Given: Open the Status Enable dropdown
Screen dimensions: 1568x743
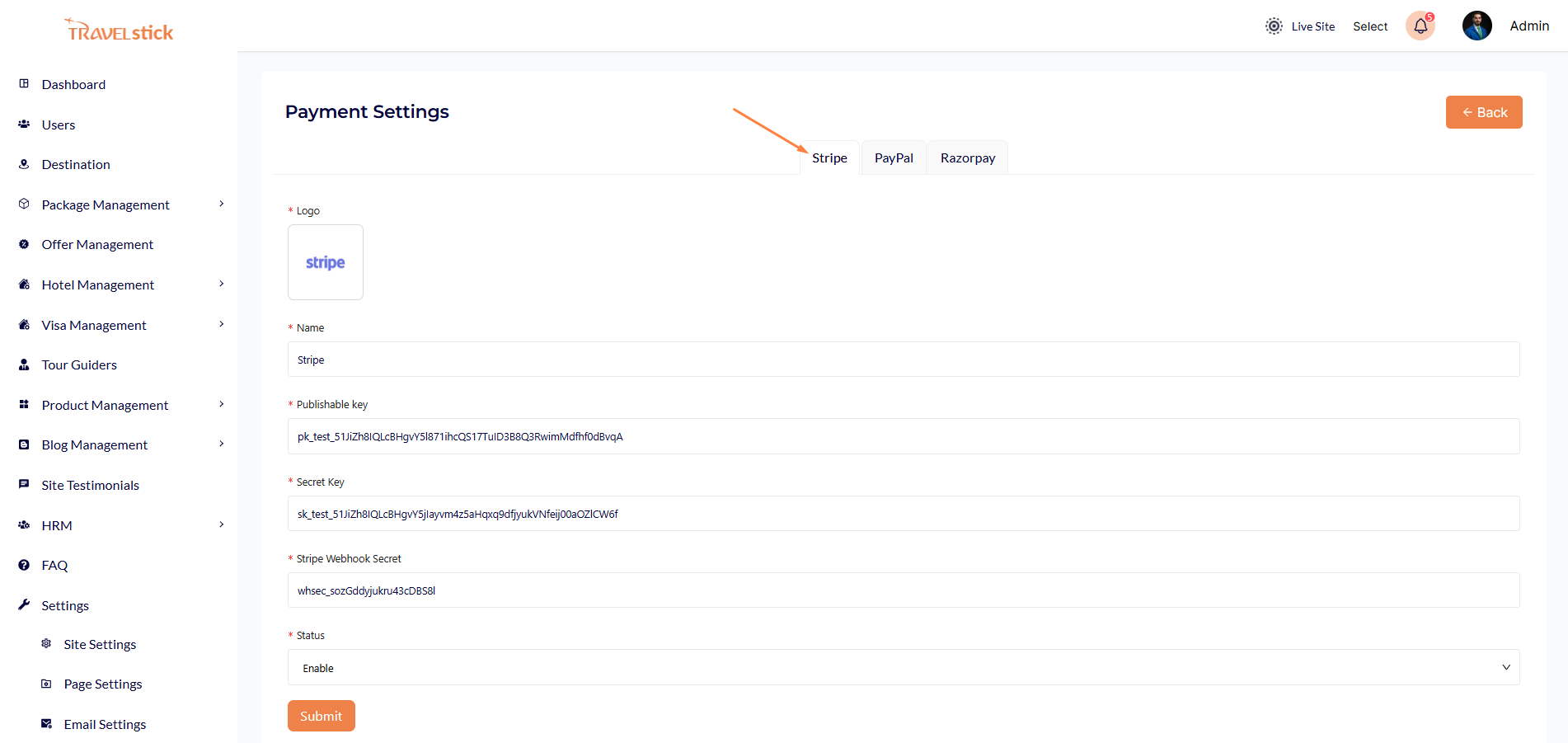Looking at the screenshot, I should click(x=904, y=667).
